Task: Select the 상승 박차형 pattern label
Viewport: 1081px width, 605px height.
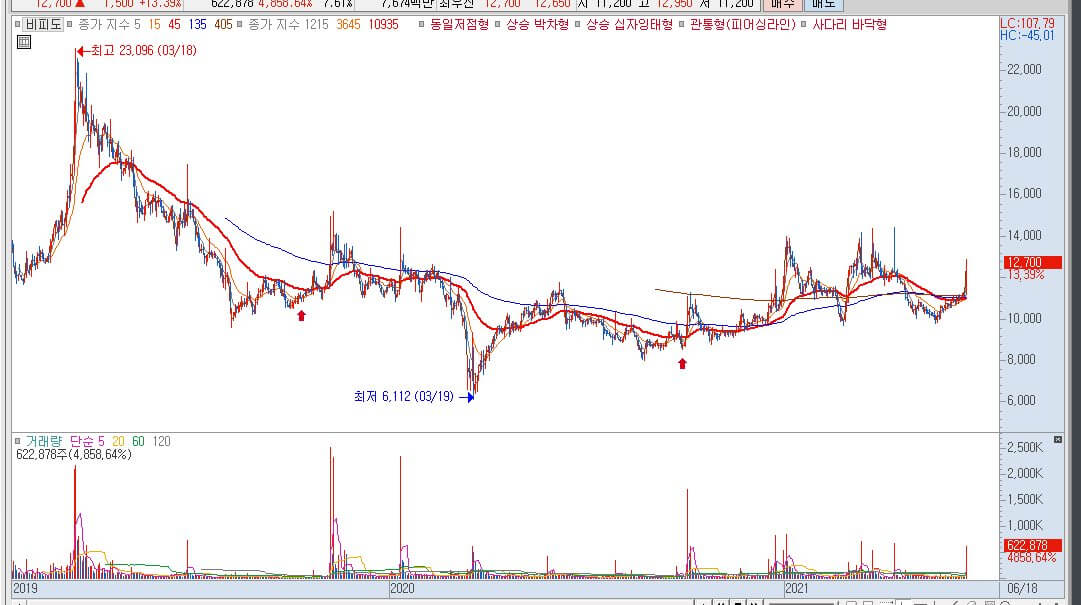Action: pos(537,25)
